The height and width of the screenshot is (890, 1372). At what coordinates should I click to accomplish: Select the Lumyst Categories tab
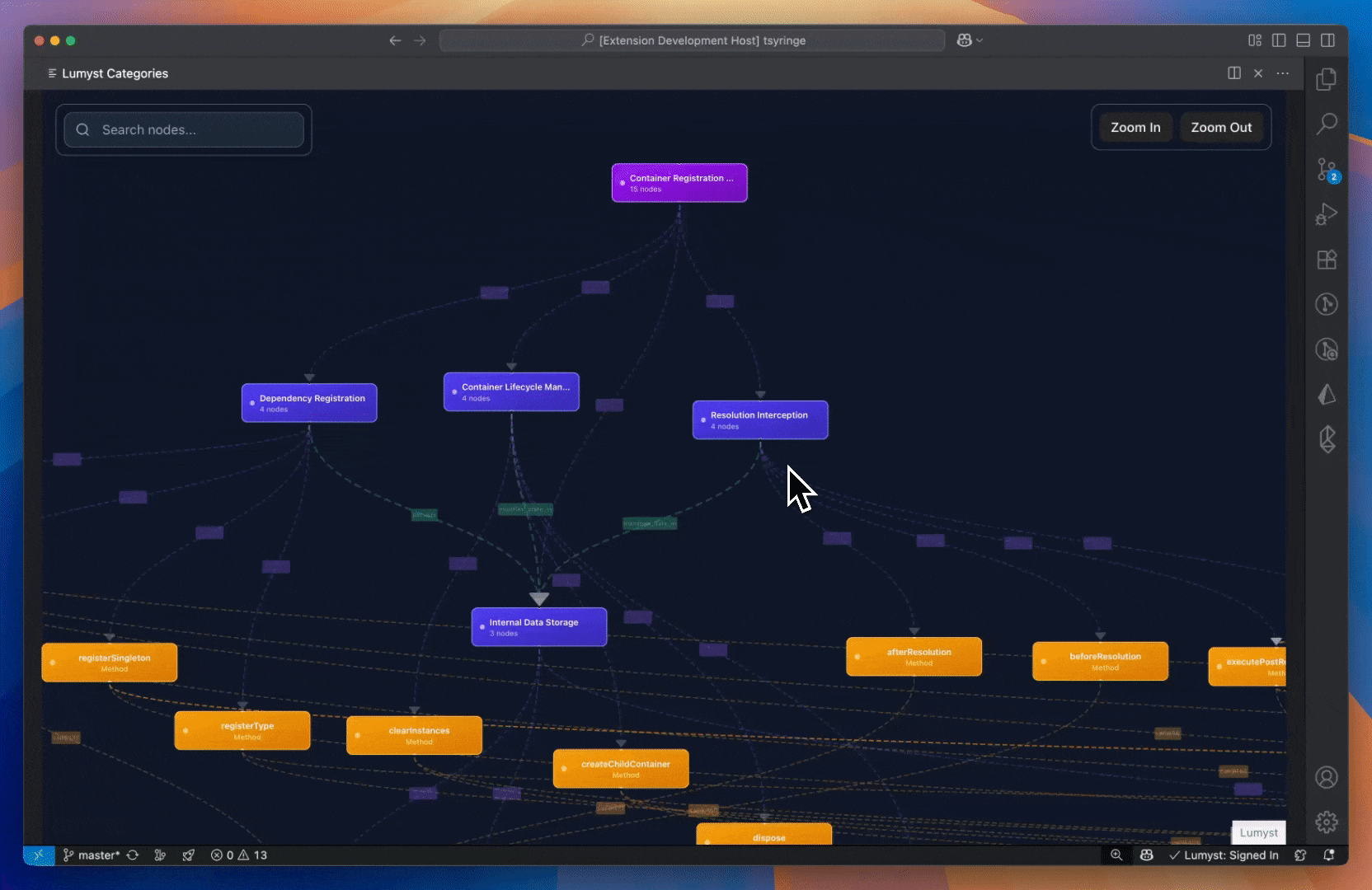click(x=108, y=73)
